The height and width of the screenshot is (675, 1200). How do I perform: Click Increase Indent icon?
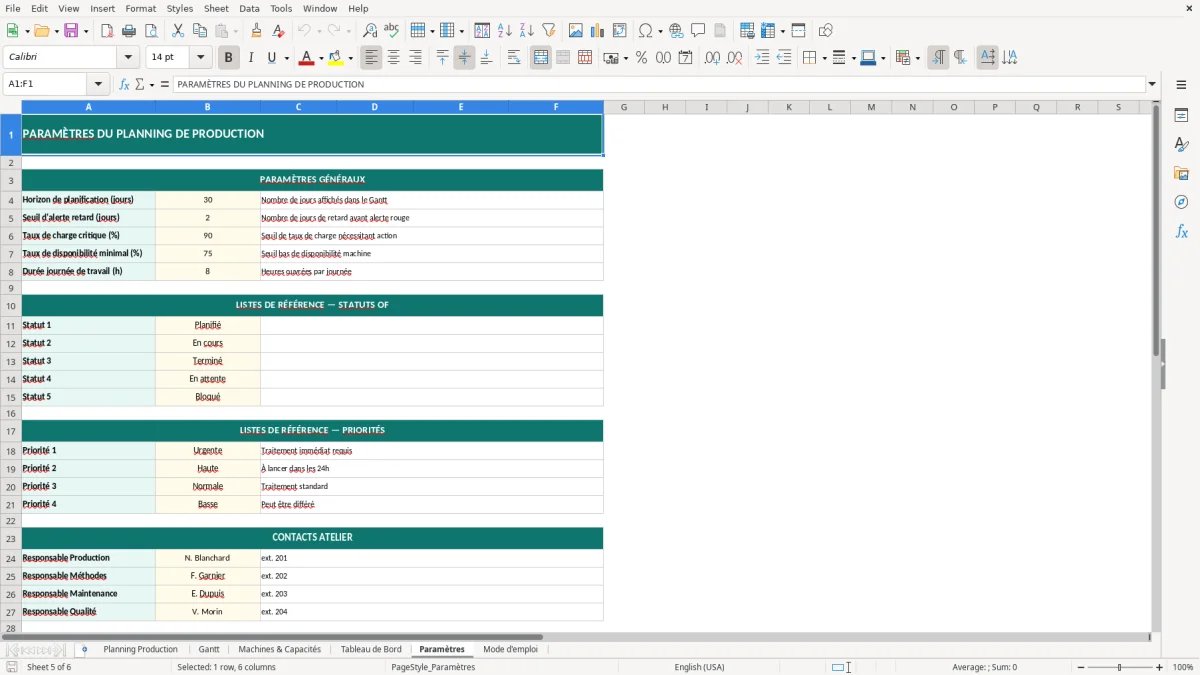(762, 58)
